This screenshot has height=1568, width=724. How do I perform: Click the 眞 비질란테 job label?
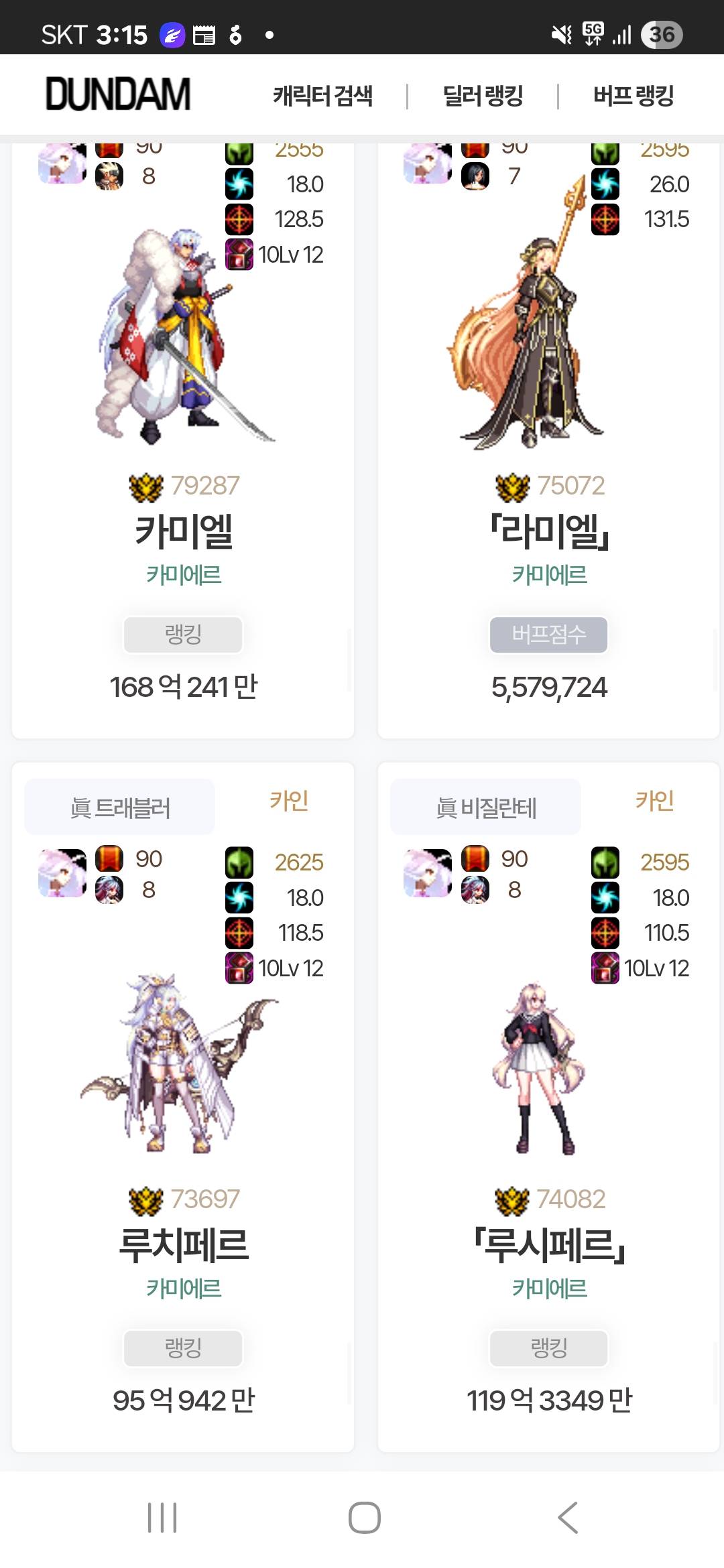pos(486,807)
